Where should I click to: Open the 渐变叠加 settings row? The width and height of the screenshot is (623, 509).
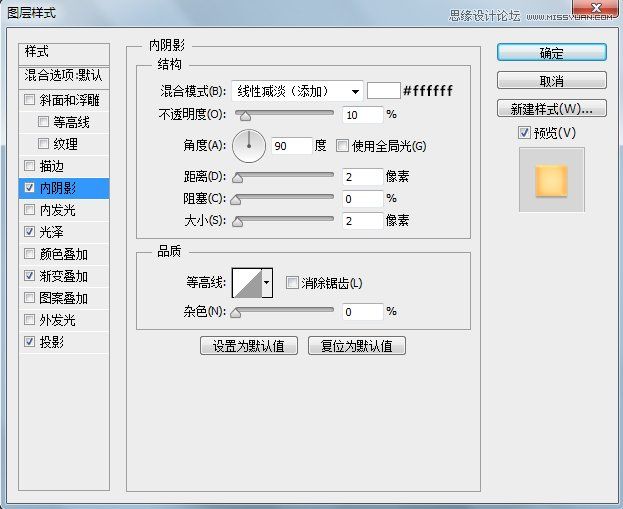[64, 276]
